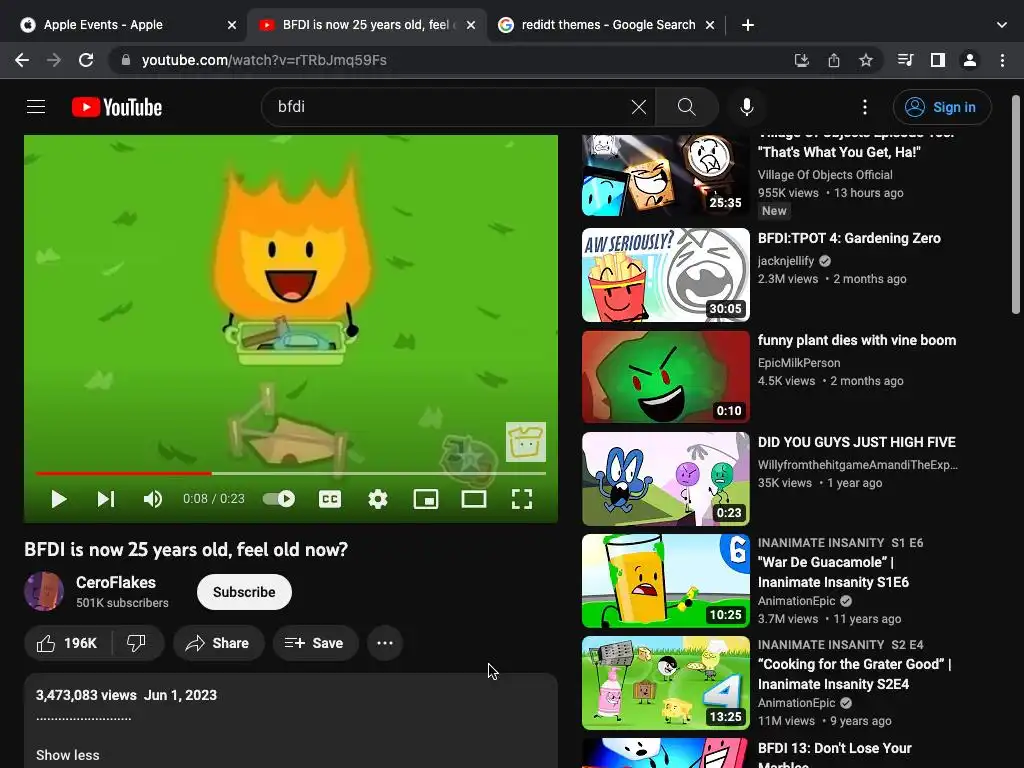
Task: Close the Google Search tab
Action: point(710,25)
